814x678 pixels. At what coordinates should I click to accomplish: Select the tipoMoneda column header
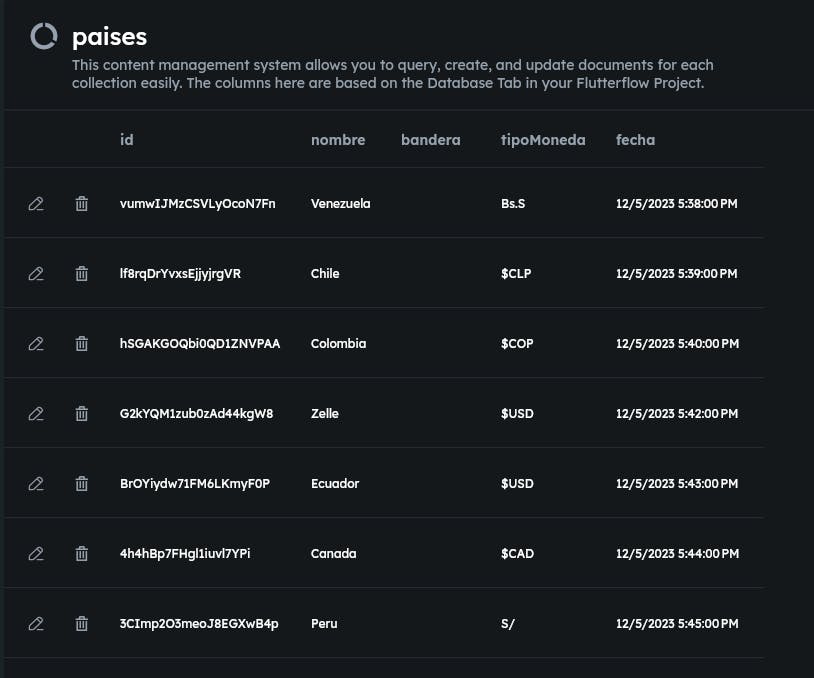click(x=543, y=140)
